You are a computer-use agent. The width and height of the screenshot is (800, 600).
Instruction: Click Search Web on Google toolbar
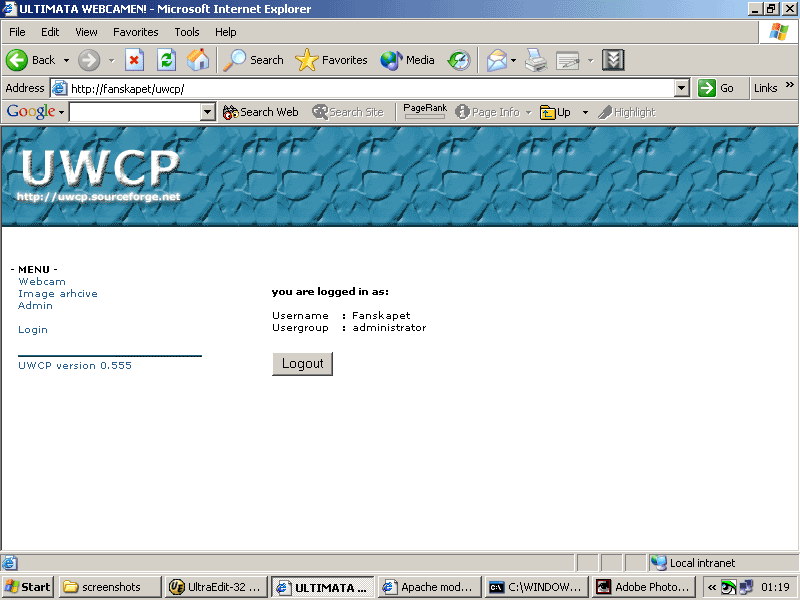coord(261,112)
